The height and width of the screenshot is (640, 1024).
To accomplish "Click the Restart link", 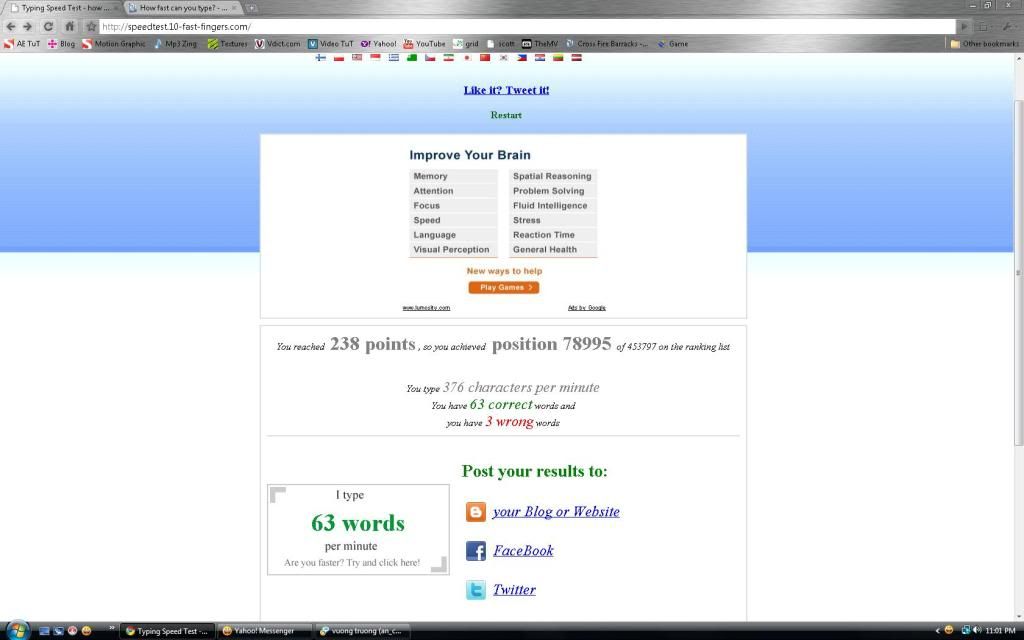I will pos(506,115).
